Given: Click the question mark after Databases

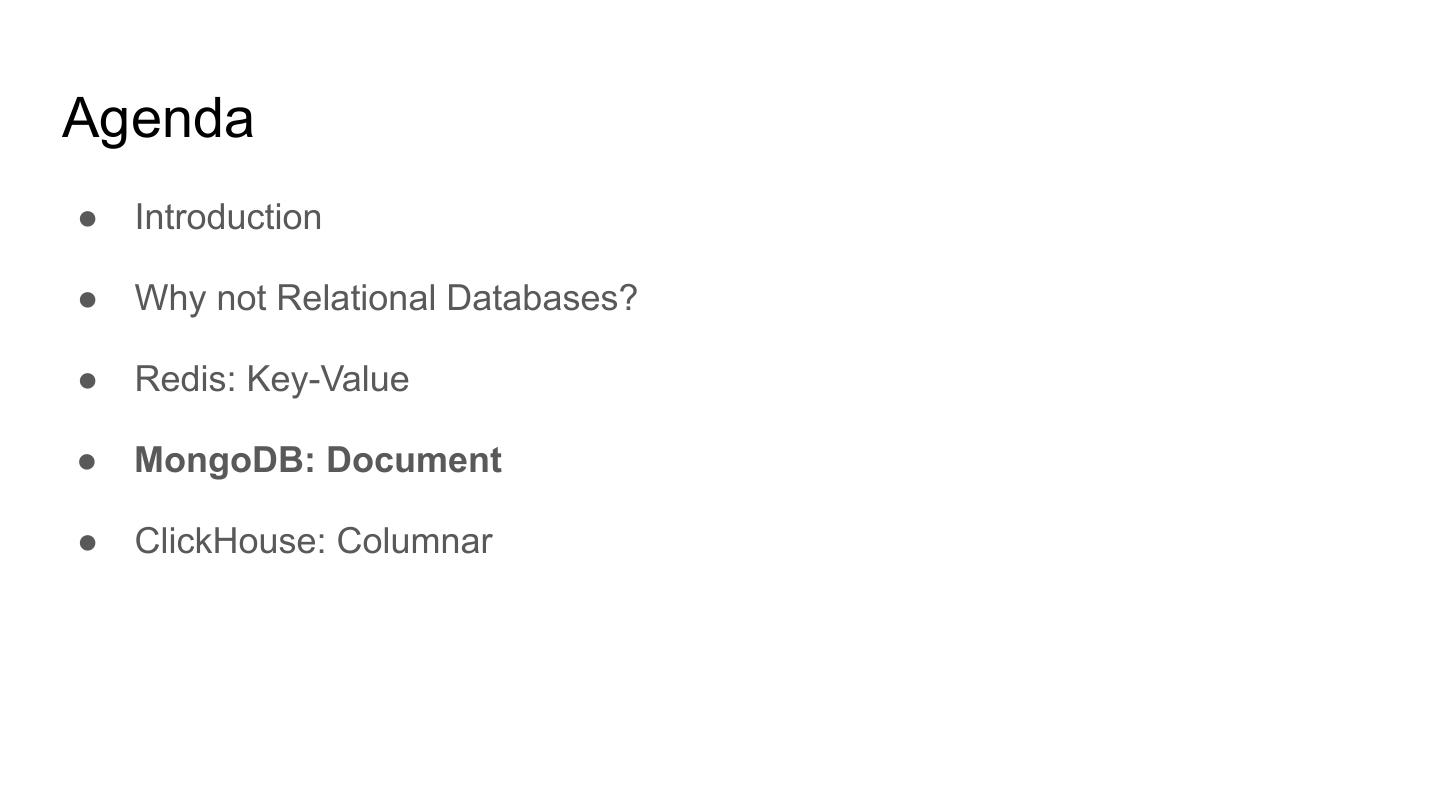Looking at the screenshot, I should [628, 298].
